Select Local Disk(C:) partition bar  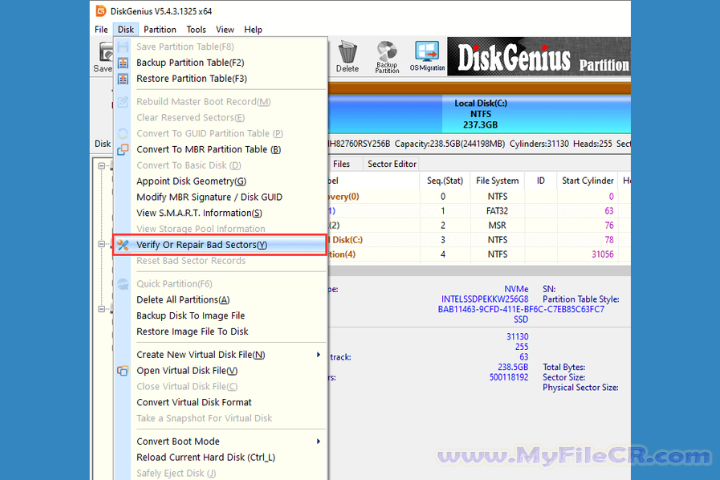point(536,114)
